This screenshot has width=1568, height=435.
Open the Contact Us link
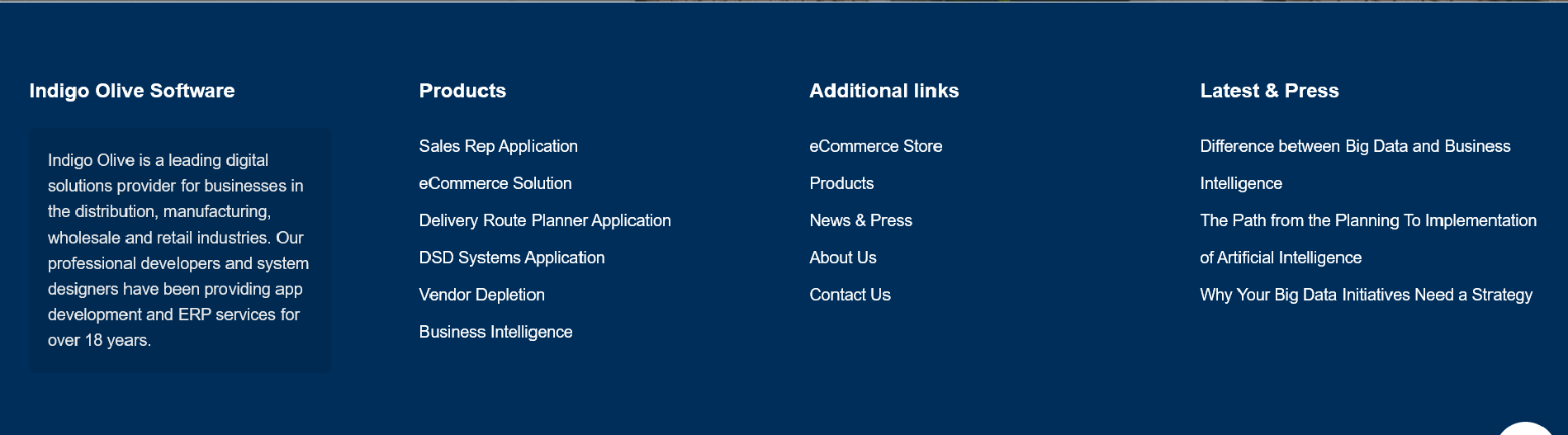coord(850,295)
